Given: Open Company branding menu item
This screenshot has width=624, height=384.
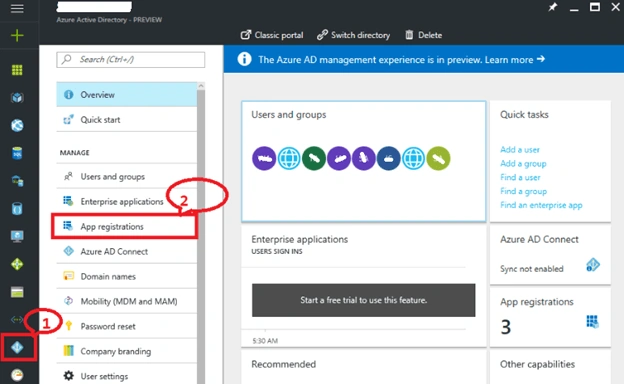Looking at the screenshot, I should click(127, 351).
